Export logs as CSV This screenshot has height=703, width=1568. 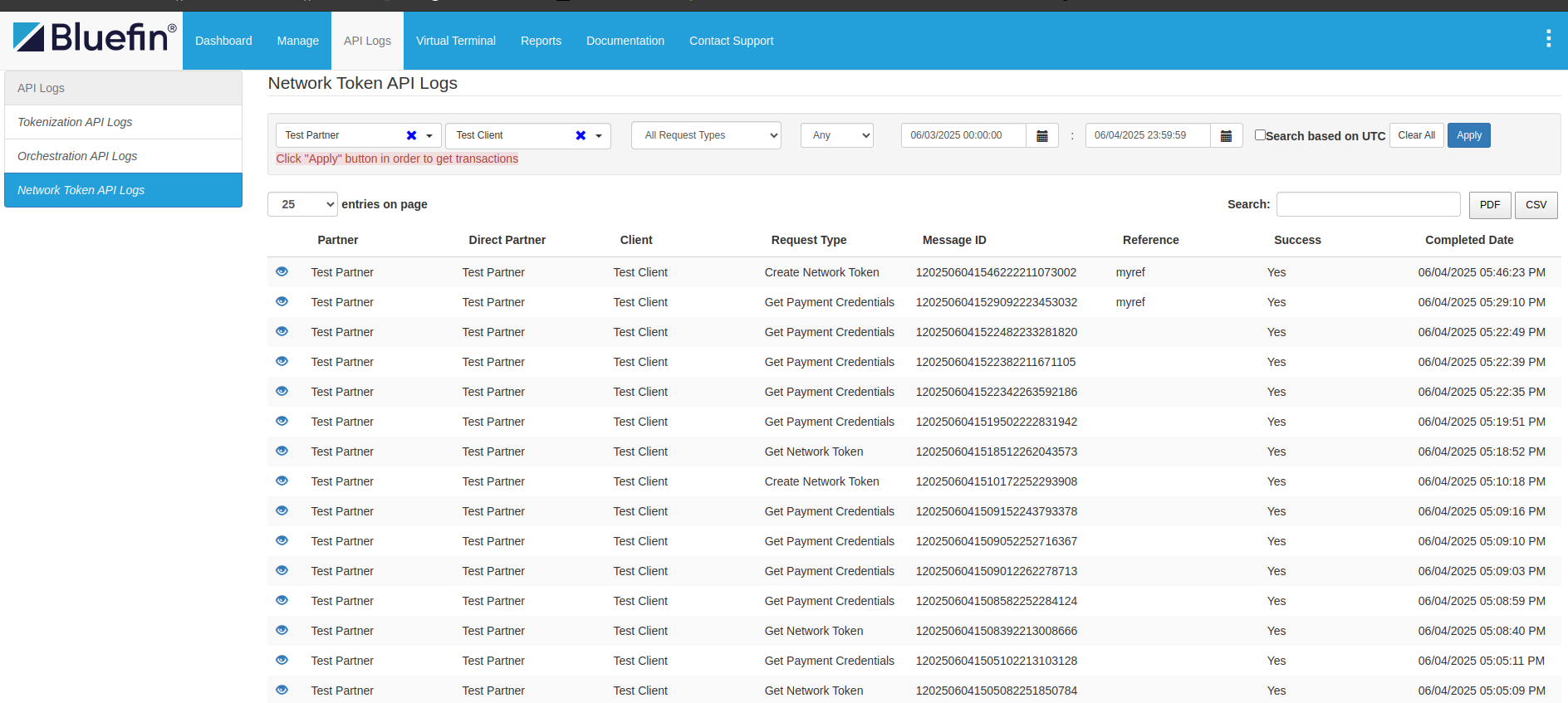(1536, 205)
